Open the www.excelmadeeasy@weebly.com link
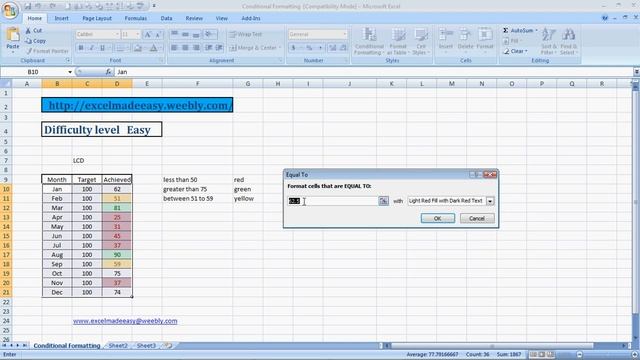The image size is (640, 360). tap(125, 321)
